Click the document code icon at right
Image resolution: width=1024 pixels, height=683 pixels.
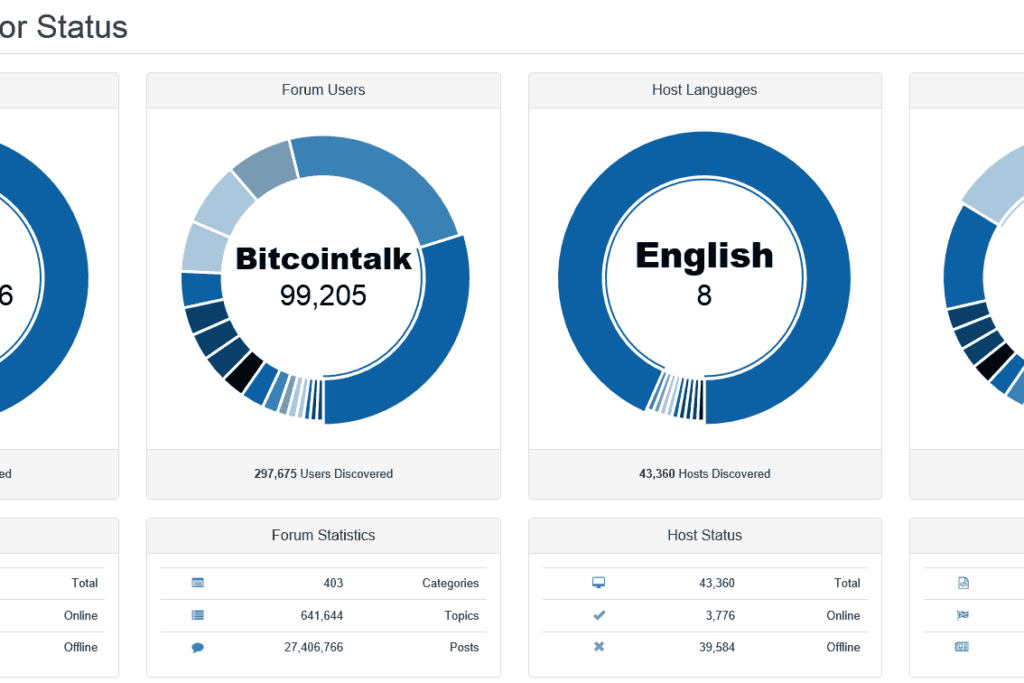click(963, 583)
